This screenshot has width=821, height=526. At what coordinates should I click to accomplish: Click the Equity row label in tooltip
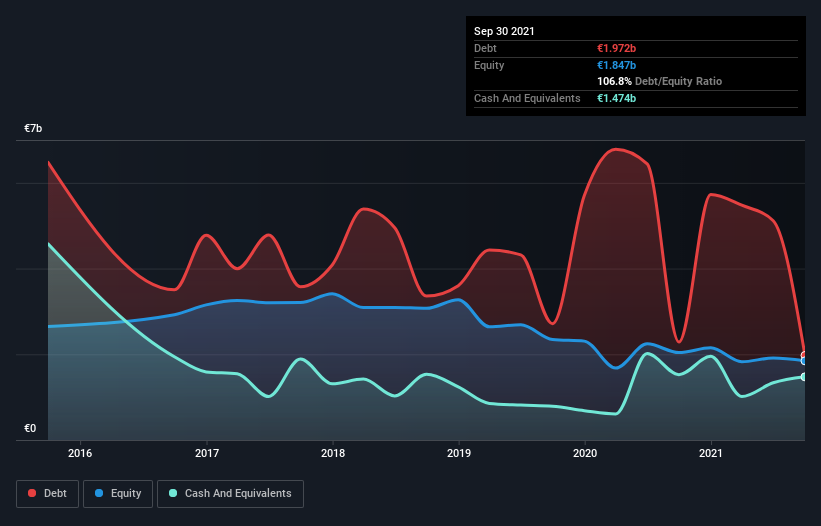[x=489, y=65]
